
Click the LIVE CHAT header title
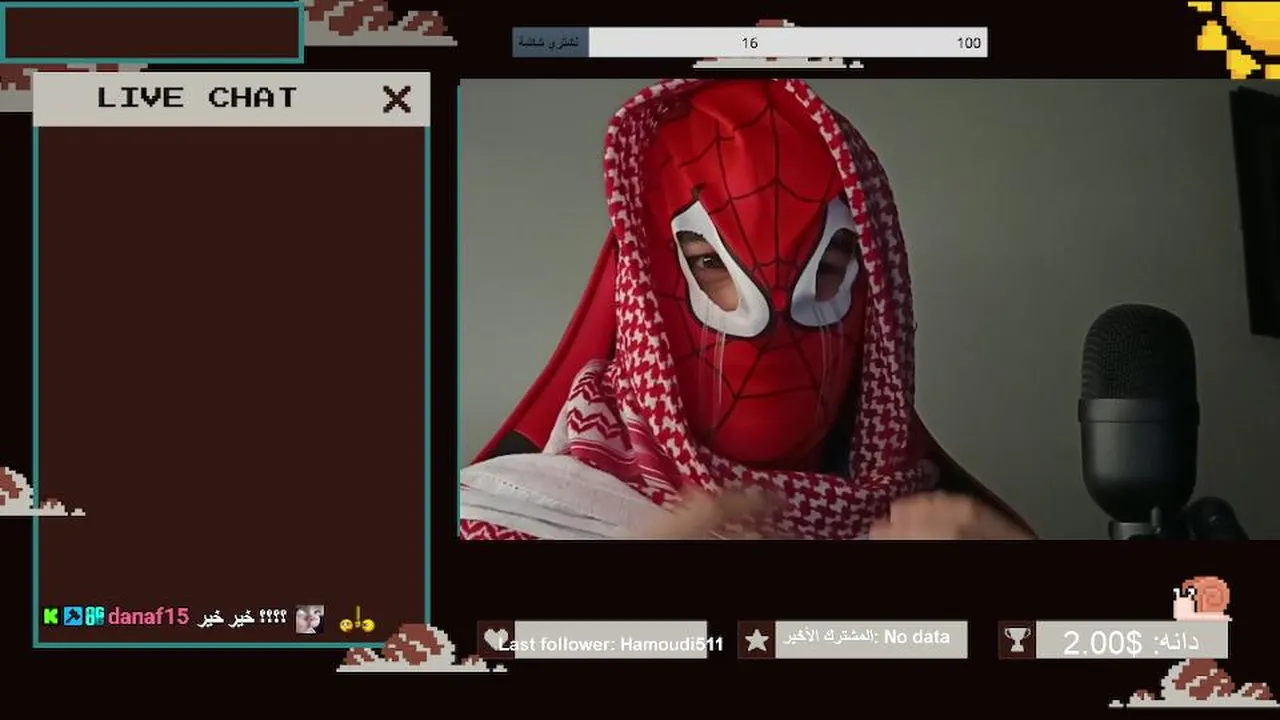click(197, 98)
